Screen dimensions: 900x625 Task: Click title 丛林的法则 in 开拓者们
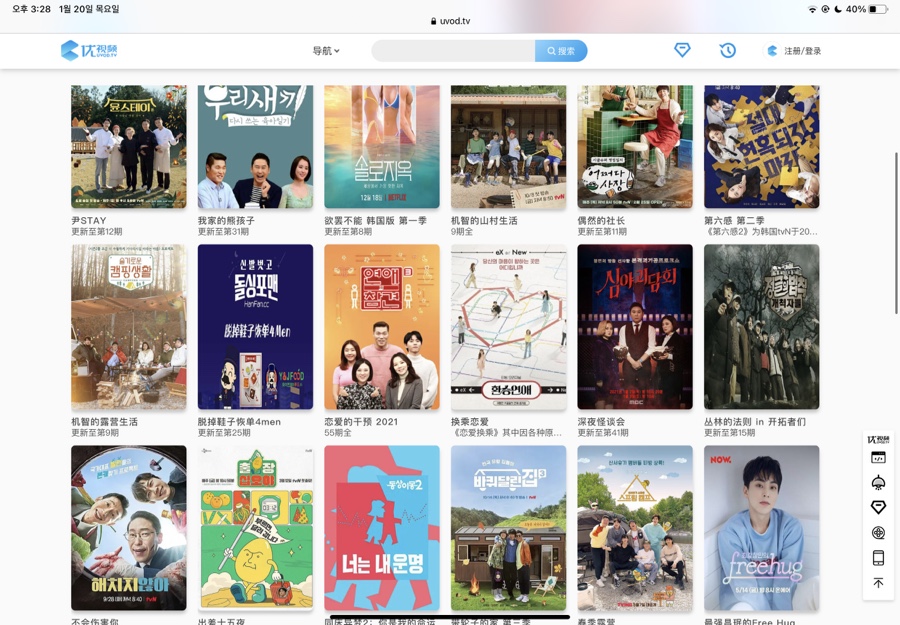pyautogui.click(x=755, y=421)
